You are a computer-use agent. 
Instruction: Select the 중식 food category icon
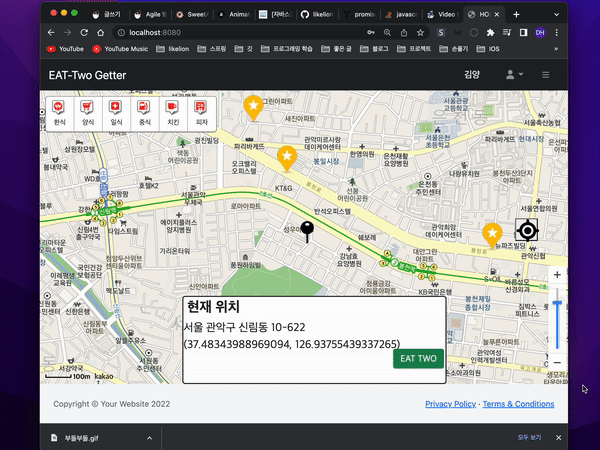(x=144, y=113)
